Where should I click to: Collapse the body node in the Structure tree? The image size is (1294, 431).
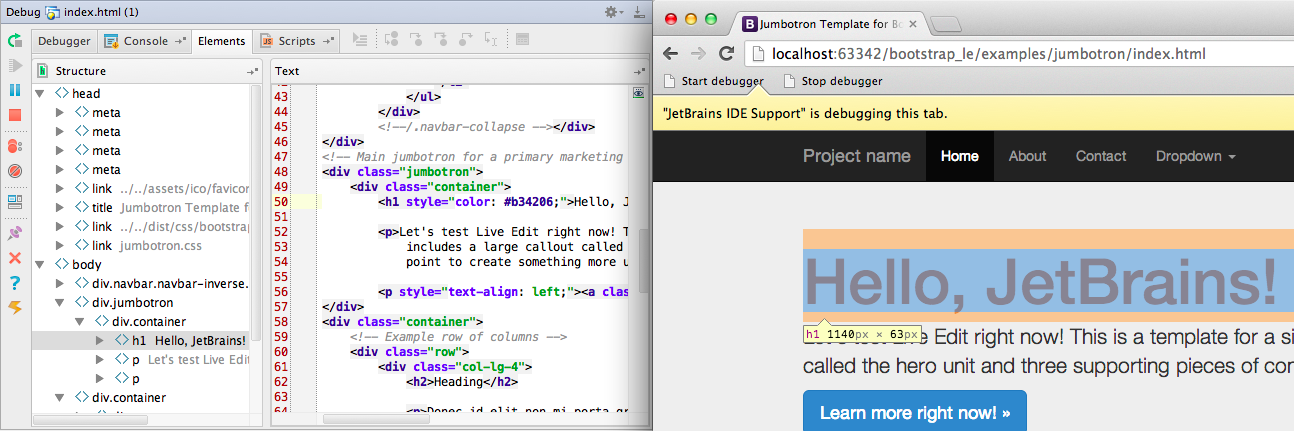pyautogui.click(x=41, y=264)
